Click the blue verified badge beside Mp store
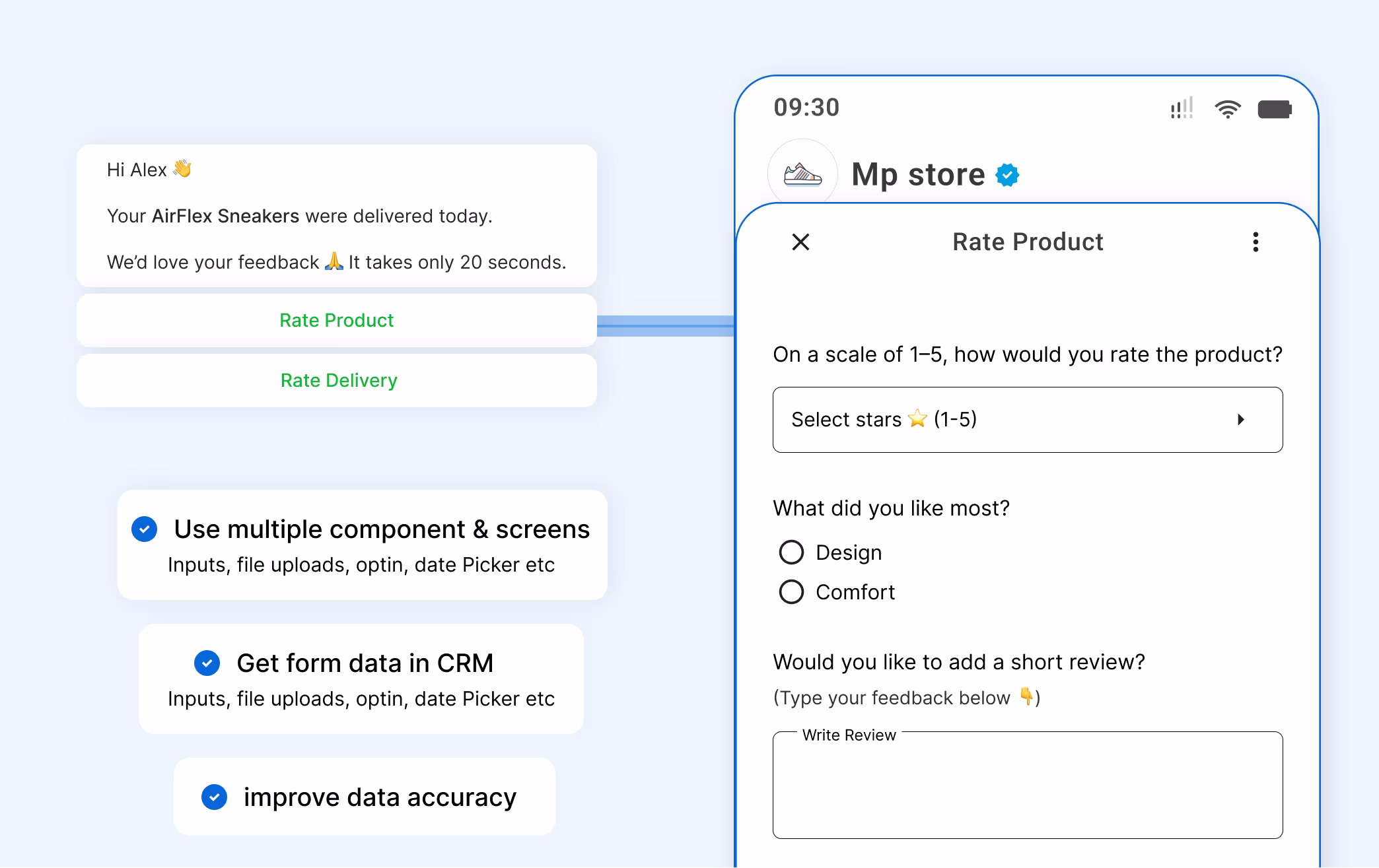The height and width of the screenshot is (868, 1379). pyautogui.click(x=1007, y=175)
